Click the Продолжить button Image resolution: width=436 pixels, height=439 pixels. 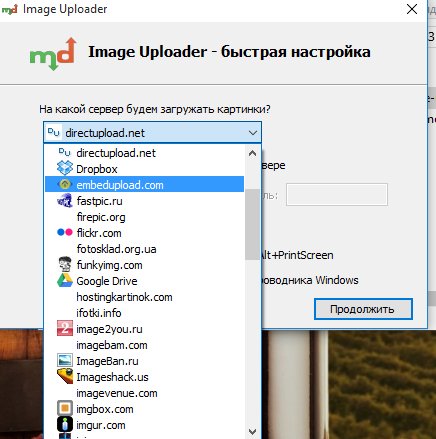363,309
